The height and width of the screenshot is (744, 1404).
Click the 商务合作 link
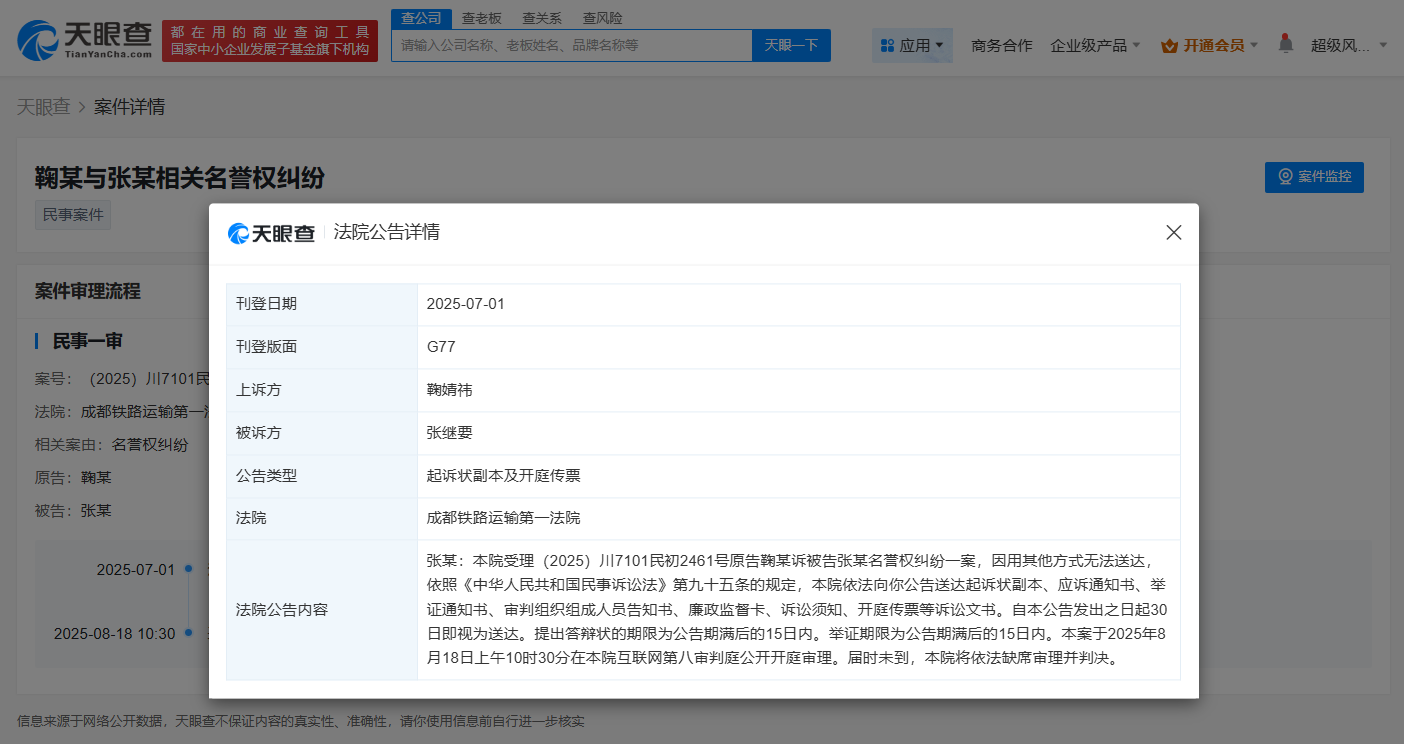(x=1001, y=46)
